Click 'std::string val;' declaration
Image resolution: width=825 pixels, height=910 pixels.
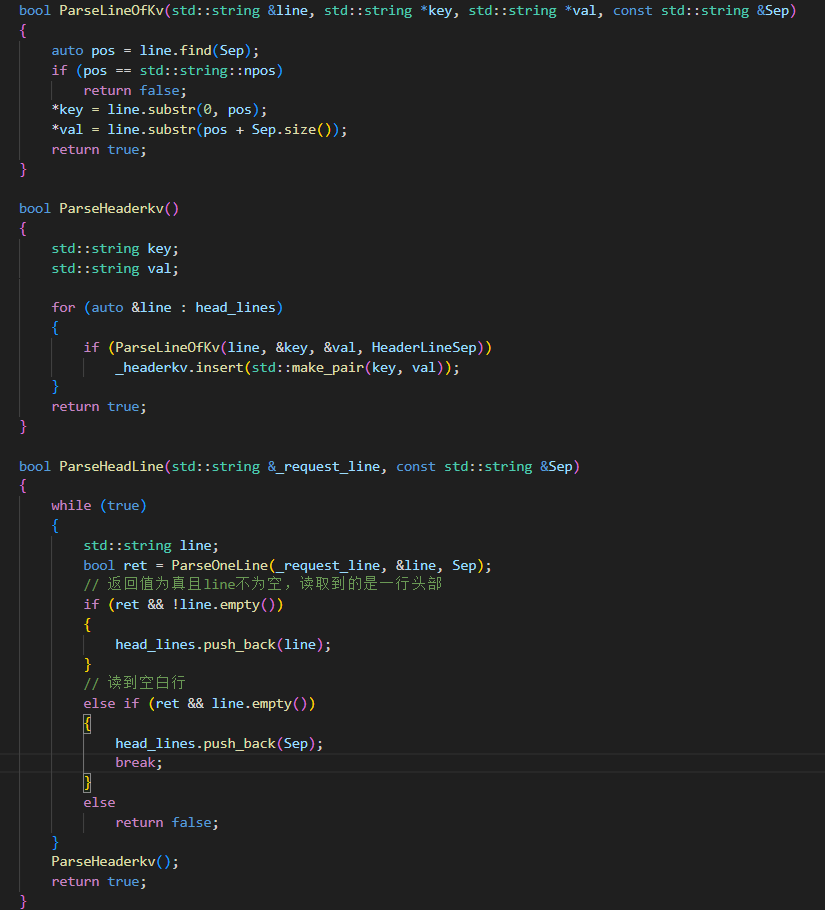coord(115,268)
